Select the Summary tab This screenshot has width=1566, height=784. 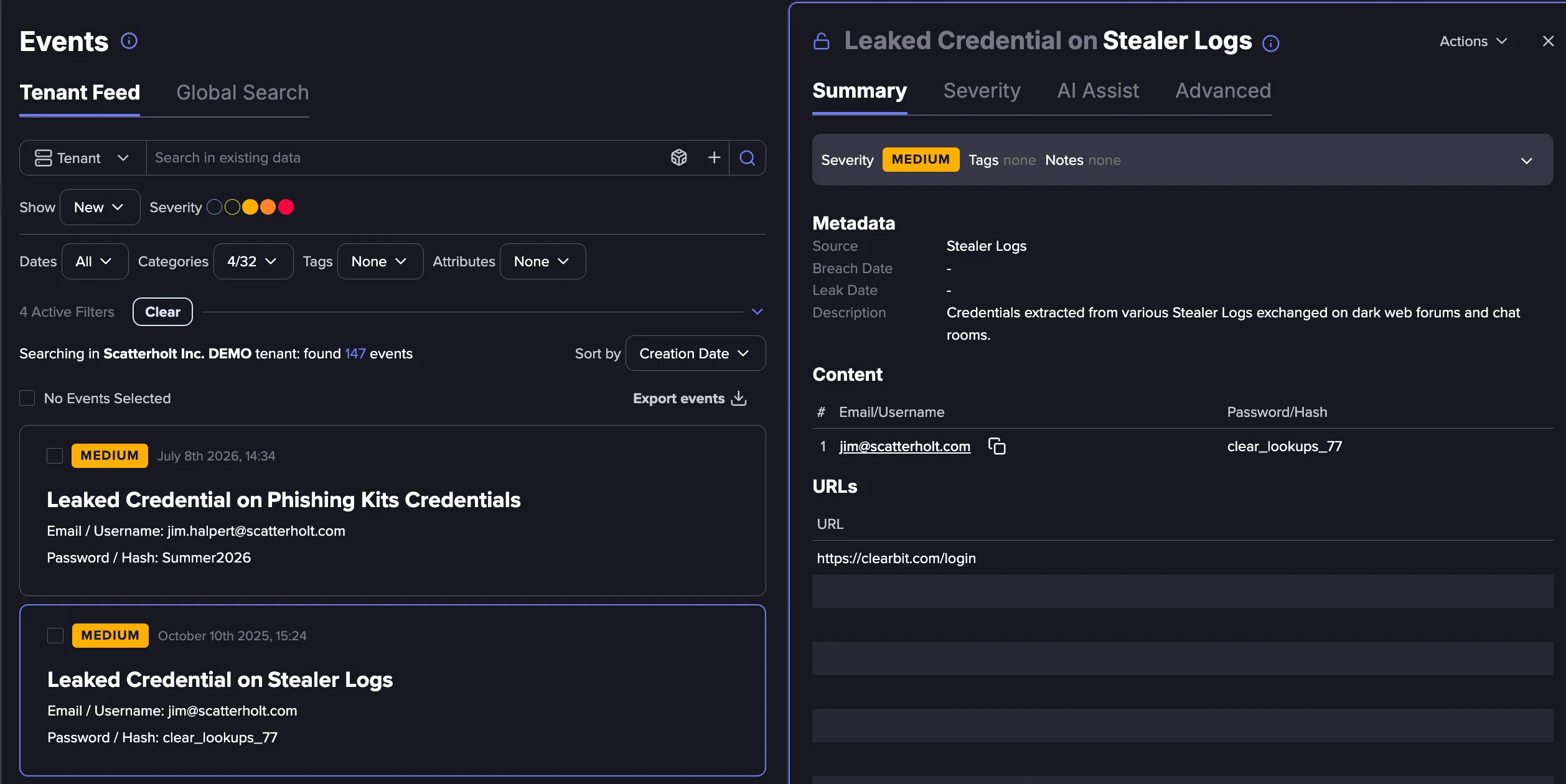[860, 91]
